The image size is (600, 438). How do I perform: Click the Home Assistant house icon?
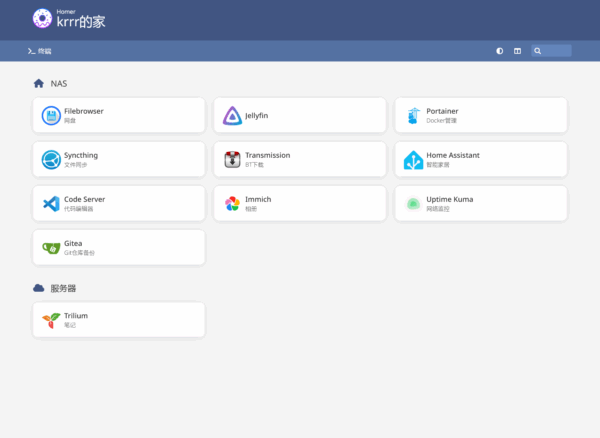(413, 160)
